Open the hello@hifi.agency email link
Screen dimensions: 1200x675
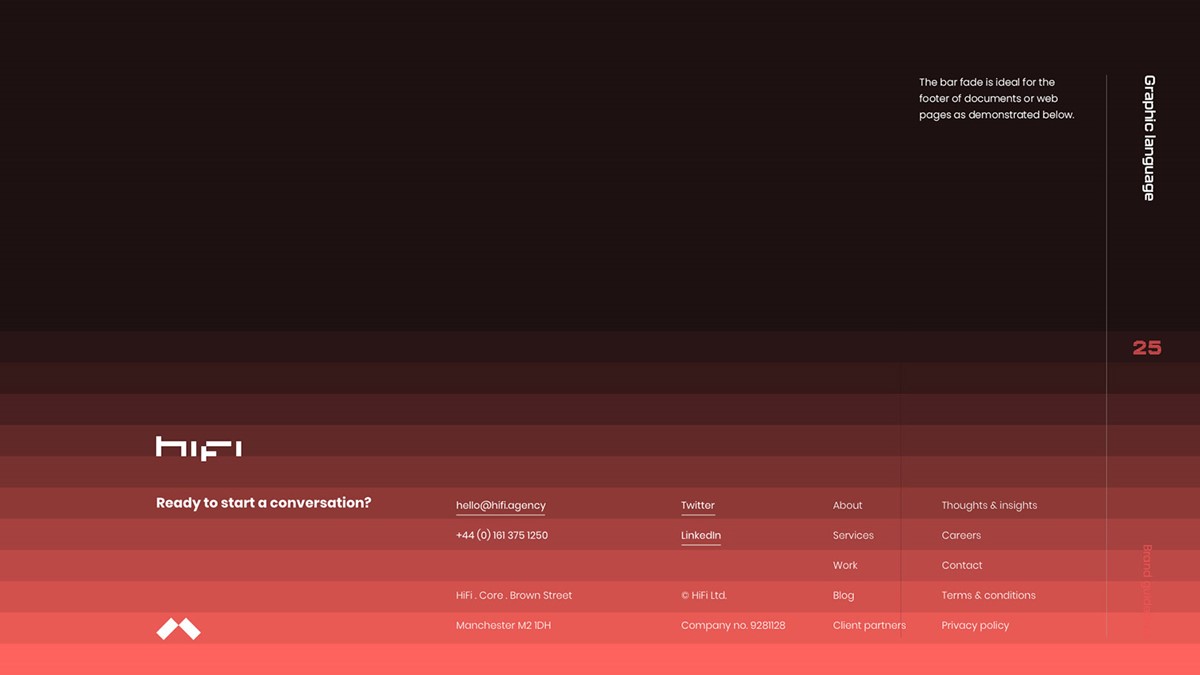[500, 506]
